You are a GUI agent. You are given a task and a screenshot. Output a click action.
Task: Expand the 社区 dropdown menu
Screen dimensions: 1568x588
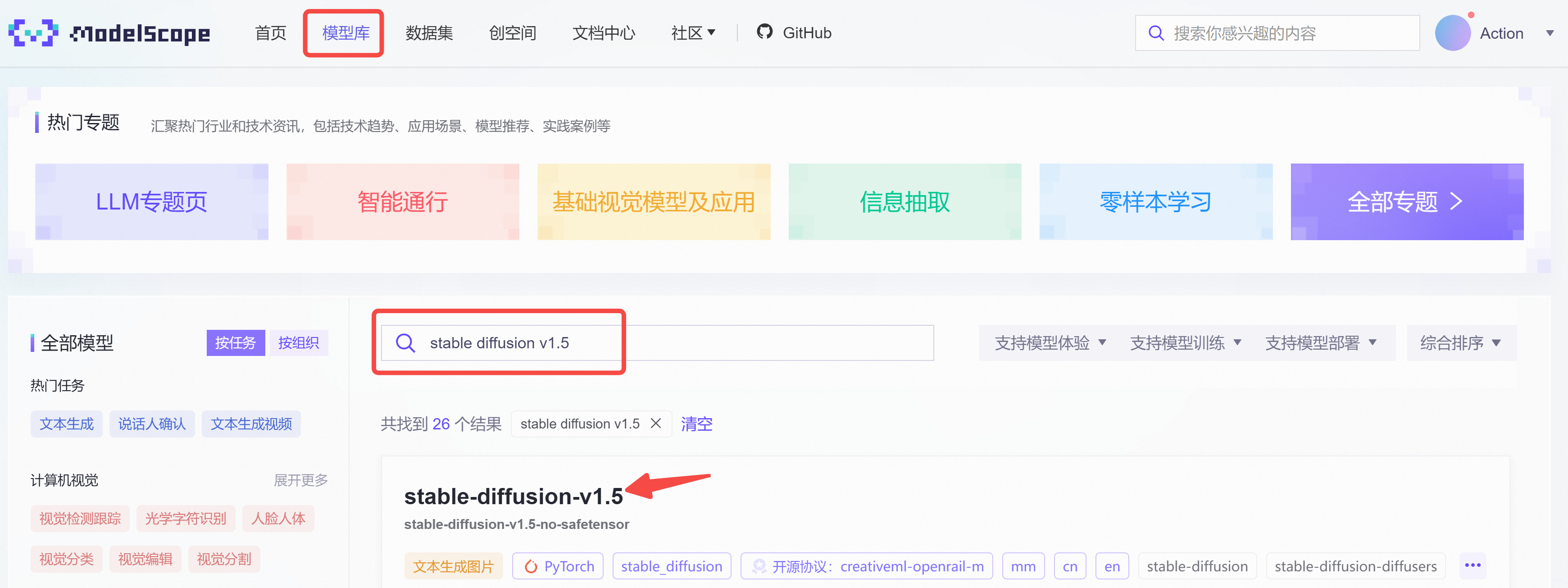(x=693, y=33)
